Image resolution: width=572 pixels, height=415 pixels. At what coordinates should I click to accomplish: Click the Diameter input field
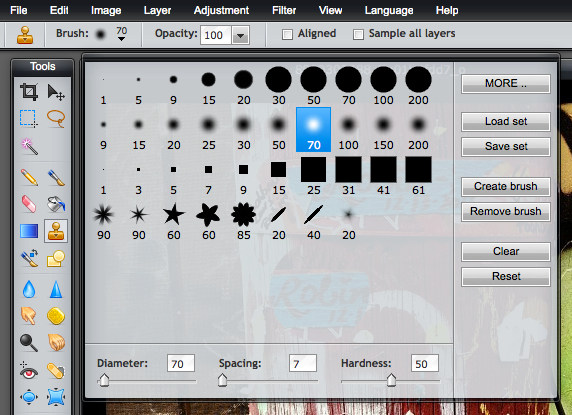(181, 363)
